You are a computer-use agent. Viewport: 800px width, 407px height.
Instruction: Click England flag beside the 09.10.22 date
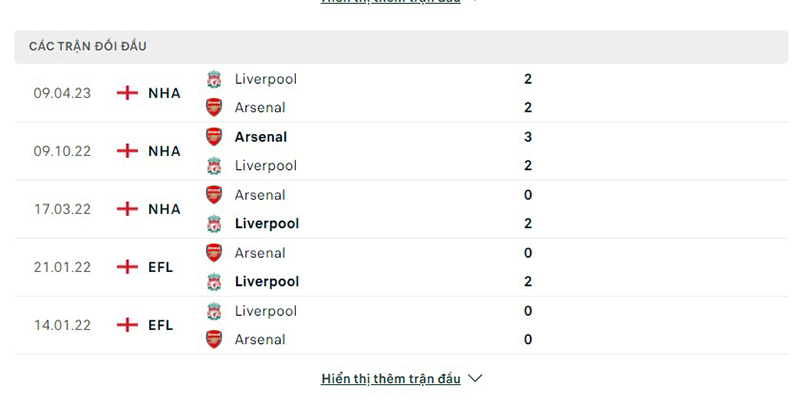127,151
